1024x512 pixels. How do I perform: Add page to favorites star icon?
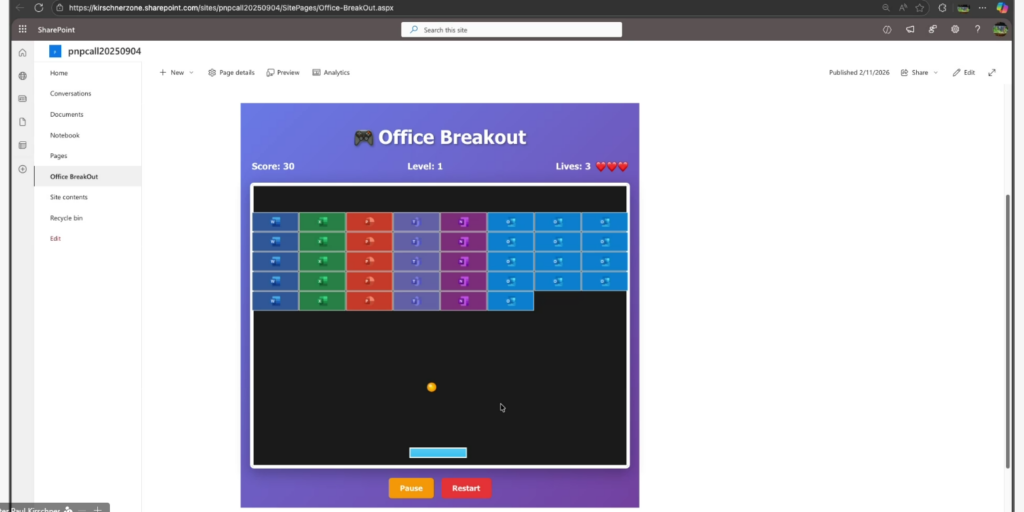[920, 8]
